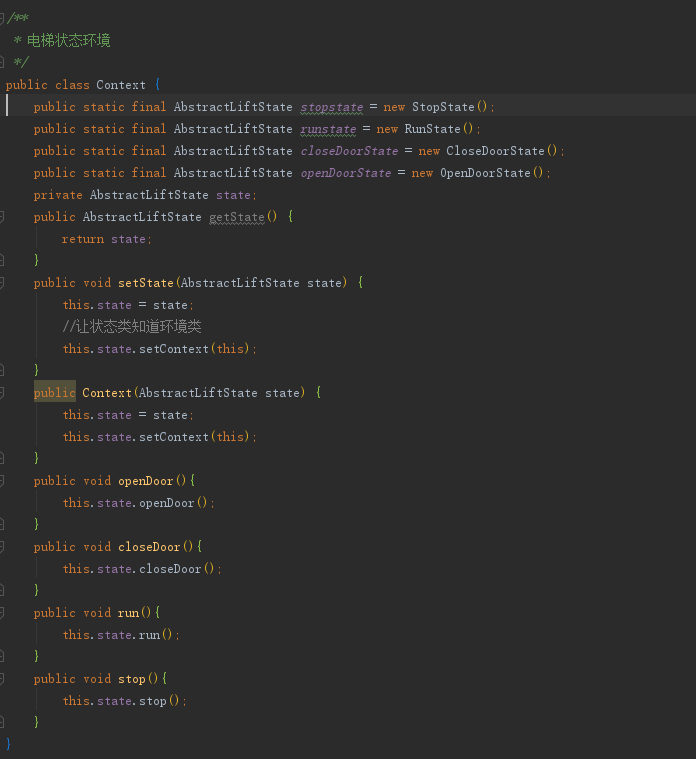Click the this.state.closeDoor() call
The image size is (696, 759).
pos(138,569)
